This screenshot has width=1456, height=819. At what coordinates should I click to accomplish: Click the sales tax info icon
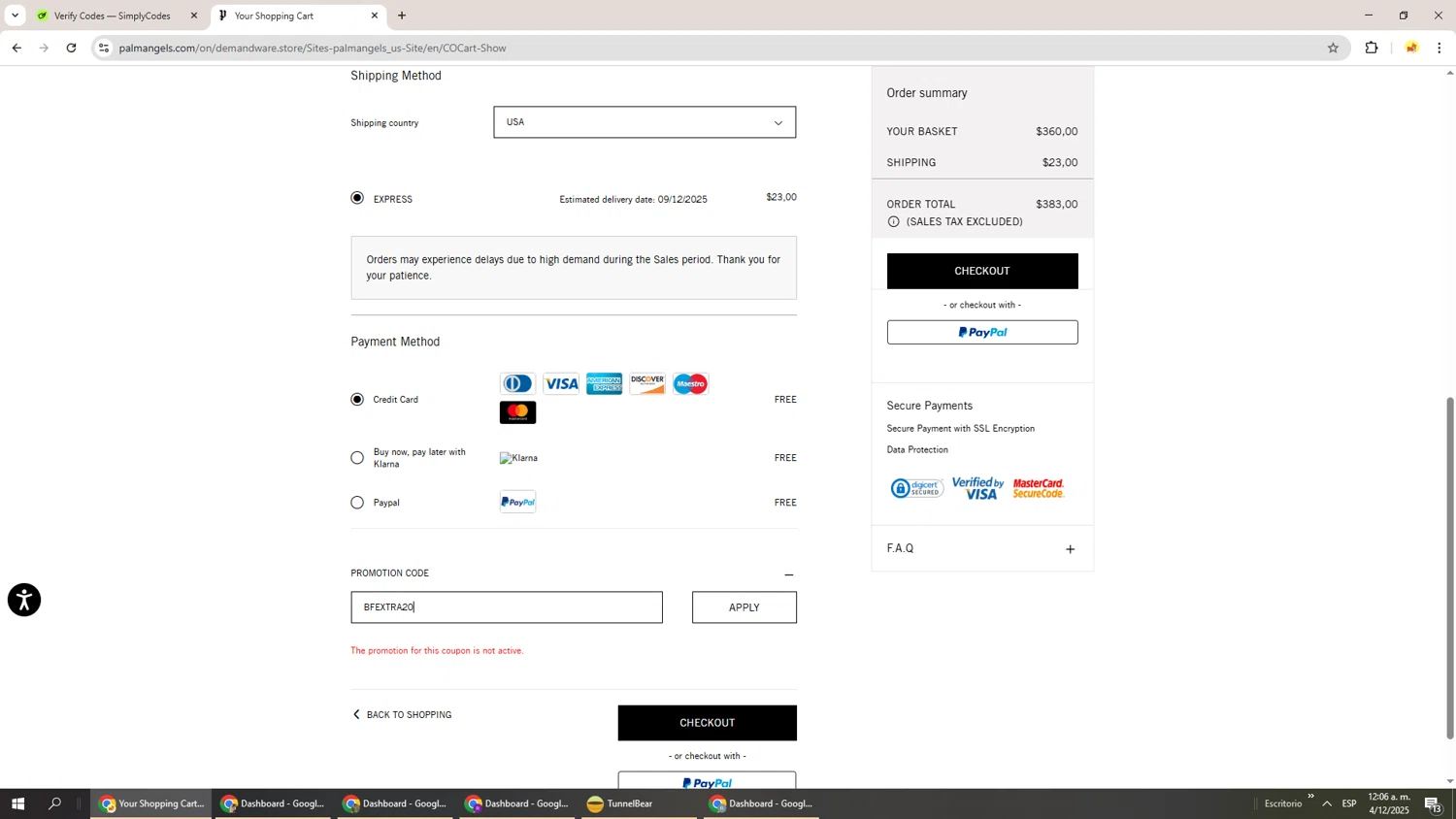[x=893, y=222]
